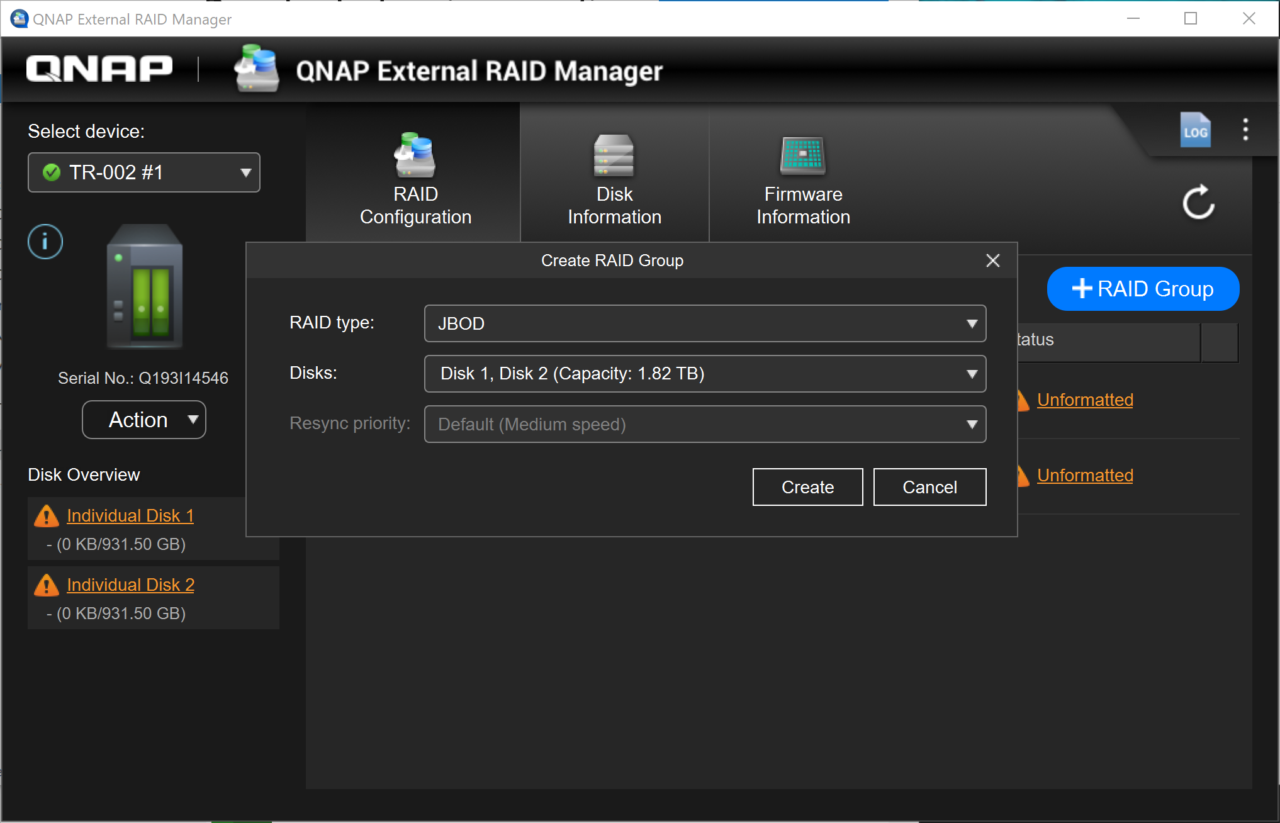
Task: Select the Individual Disk 2 link
Action: coord(130,584)
